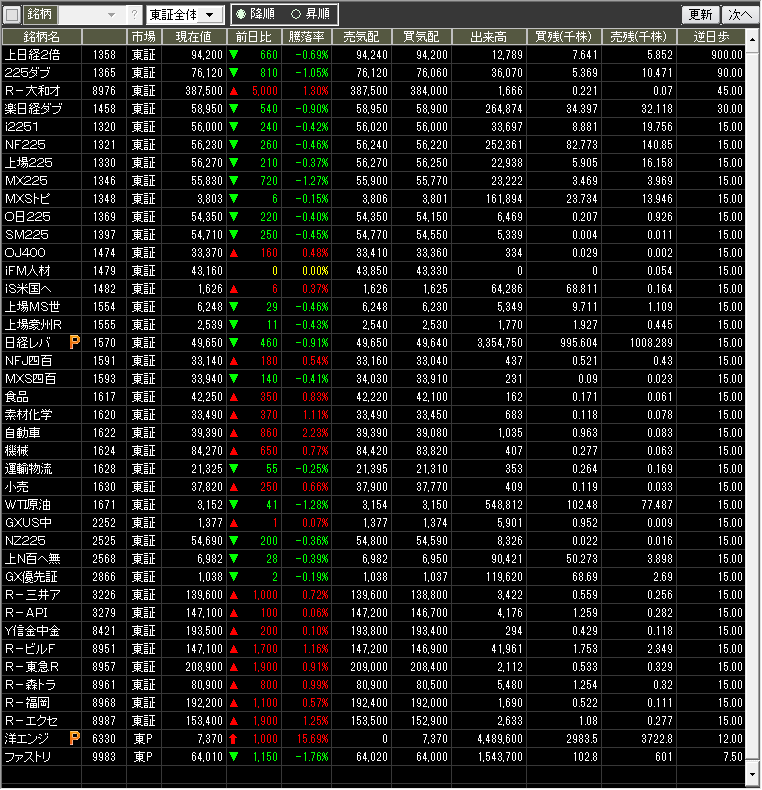Click the 更新 refresh button
The image size is (762, 790).
point(700,15)
